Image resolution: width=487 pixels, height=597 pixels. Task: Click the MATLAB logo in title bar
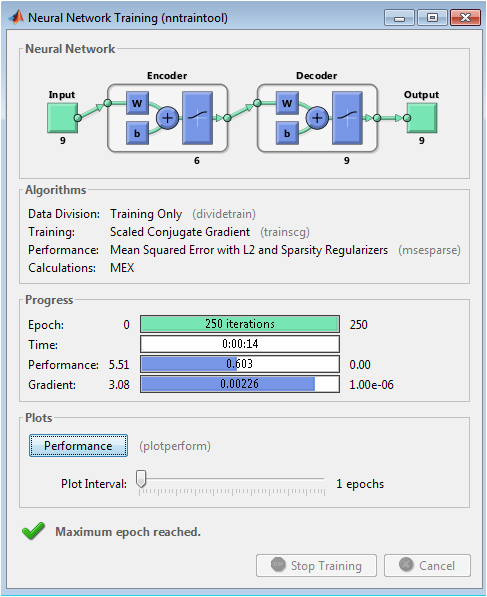coord(16,17)
